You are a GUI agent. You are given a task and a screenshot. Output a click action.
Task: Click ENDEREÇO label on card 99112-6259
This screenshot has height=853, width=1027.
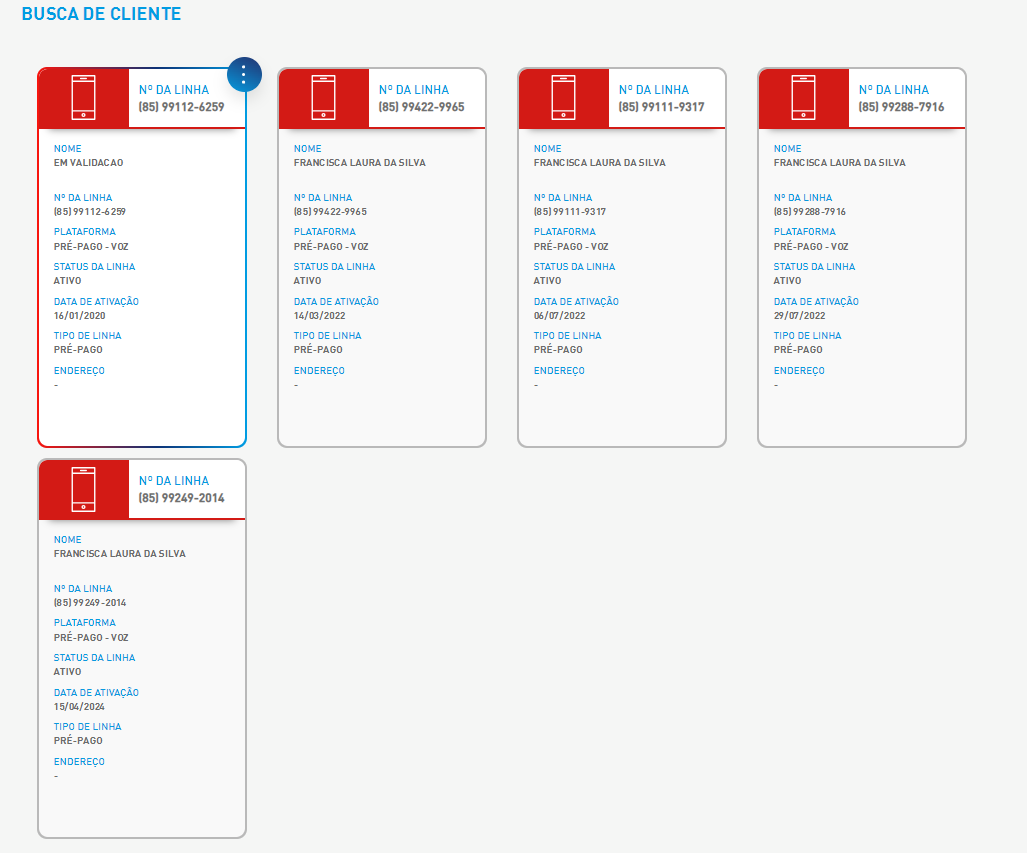[79, 371]
